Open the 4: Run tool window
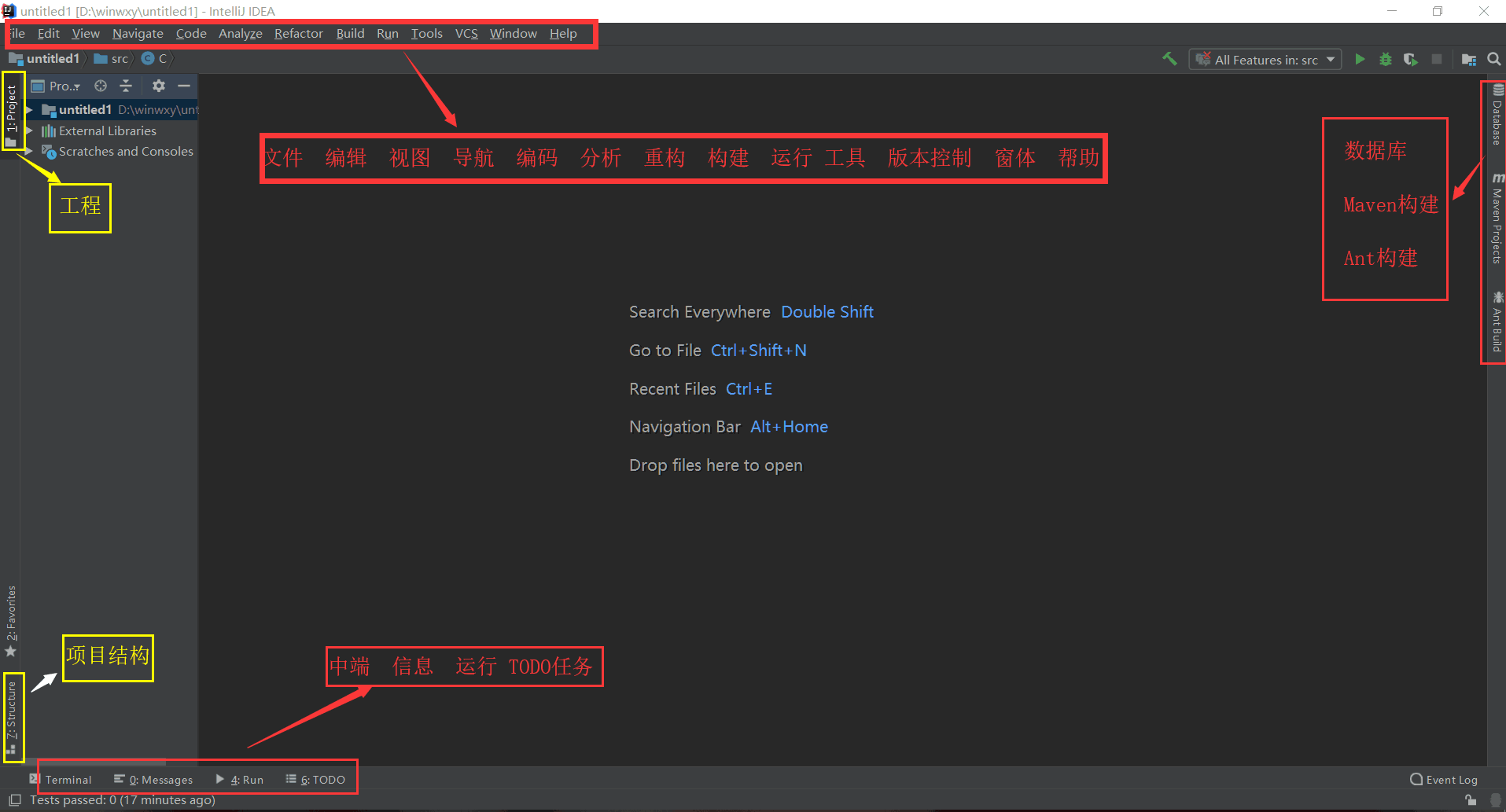 [x=240, y=780]
